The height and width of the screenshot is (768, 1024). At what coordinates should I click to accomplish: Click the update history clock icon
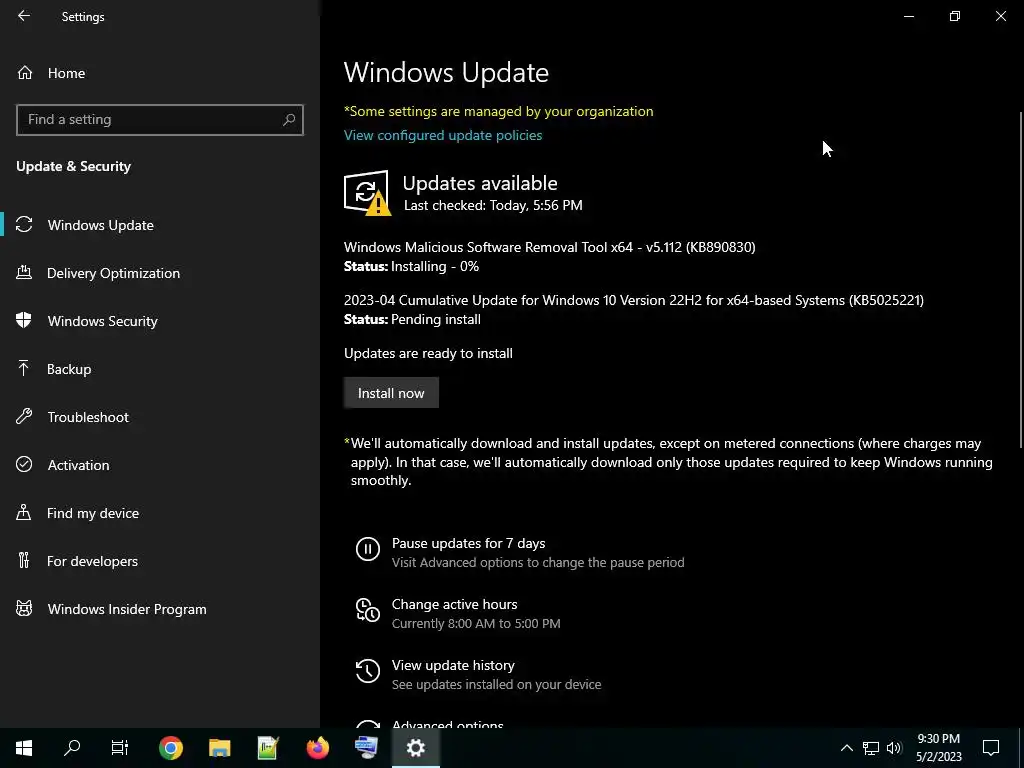coord(368,671)
